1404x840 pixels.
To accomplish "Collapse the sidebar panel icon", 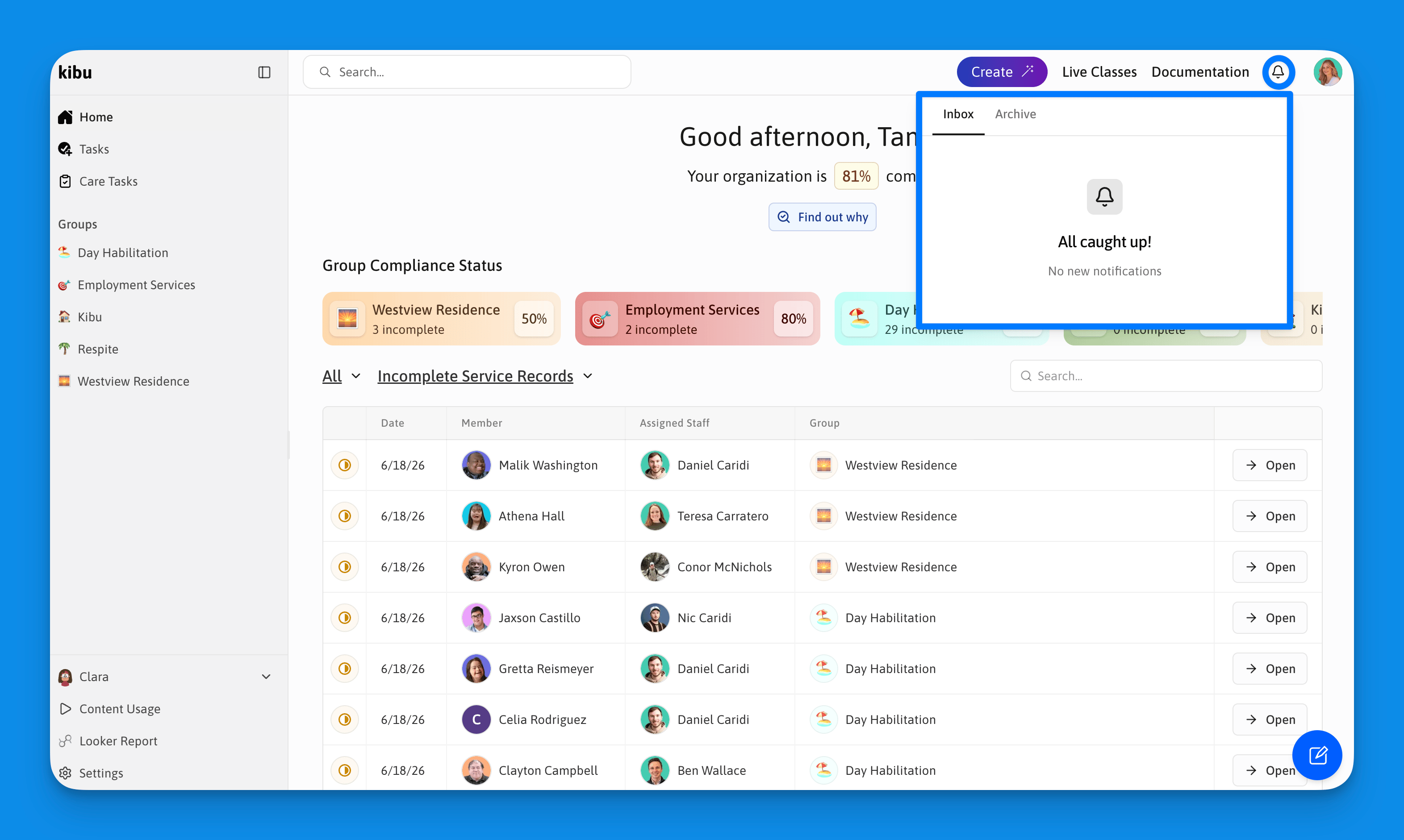I will coord(264,72).
